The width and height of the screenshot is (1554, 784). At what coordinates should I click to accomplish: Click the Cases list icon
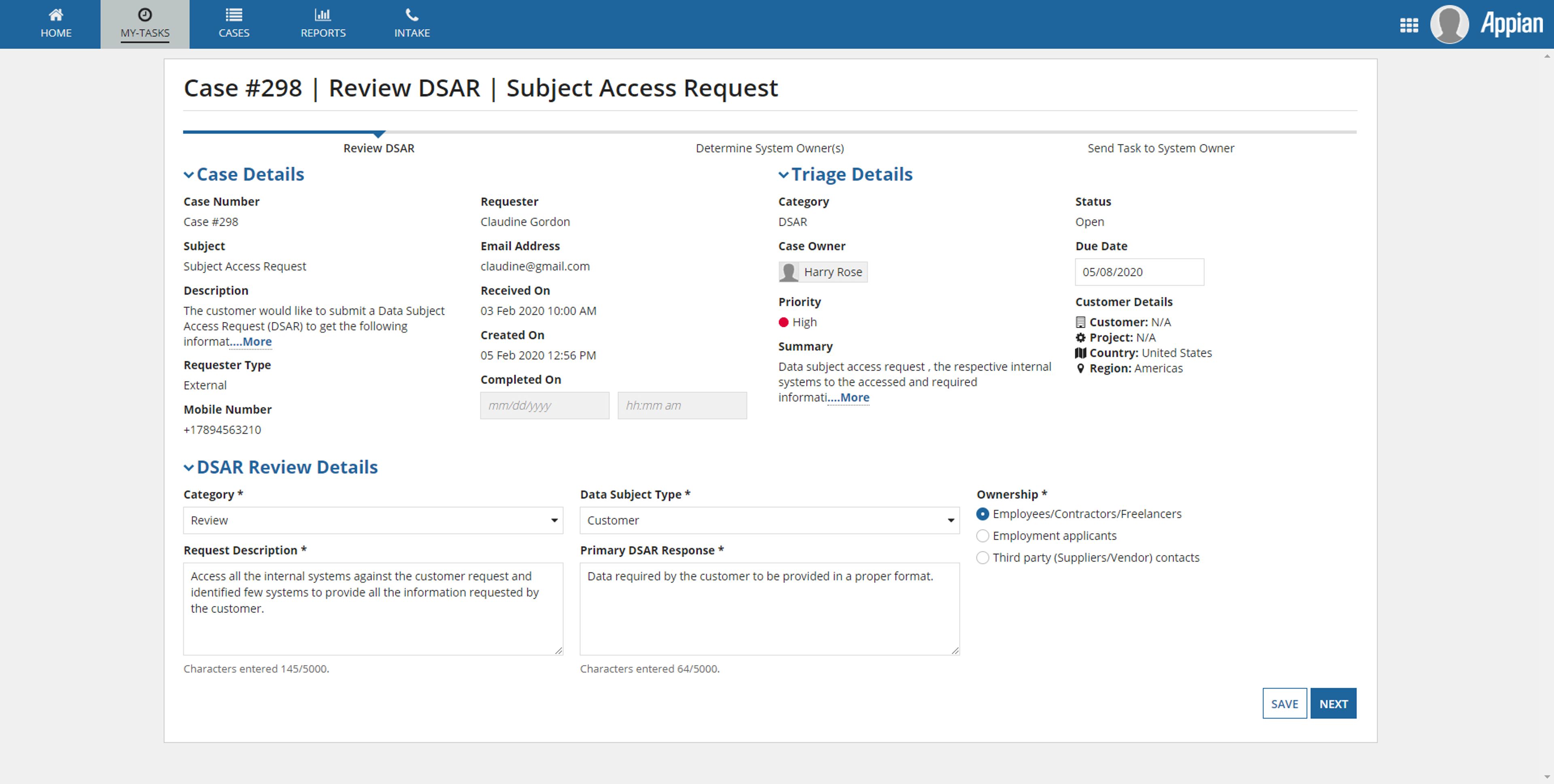pyautogui.click(x=234, y=15)
